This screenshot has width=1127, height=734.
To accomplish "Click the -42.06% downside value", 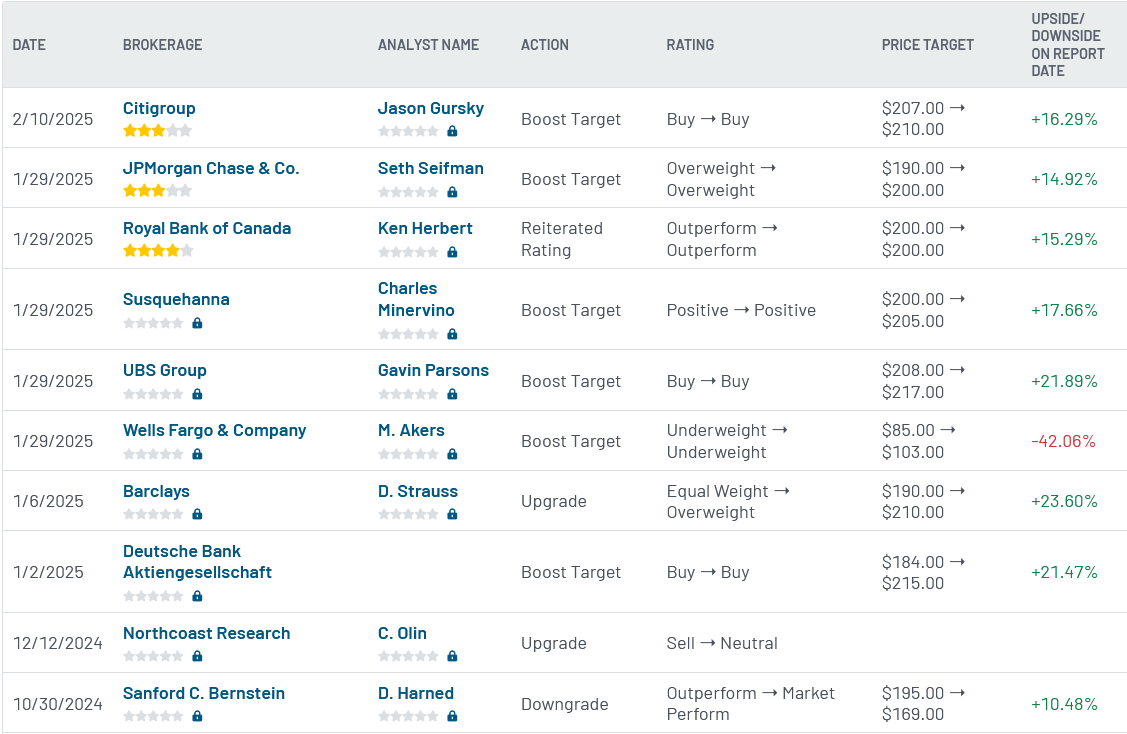I will tap(1063, 441).
